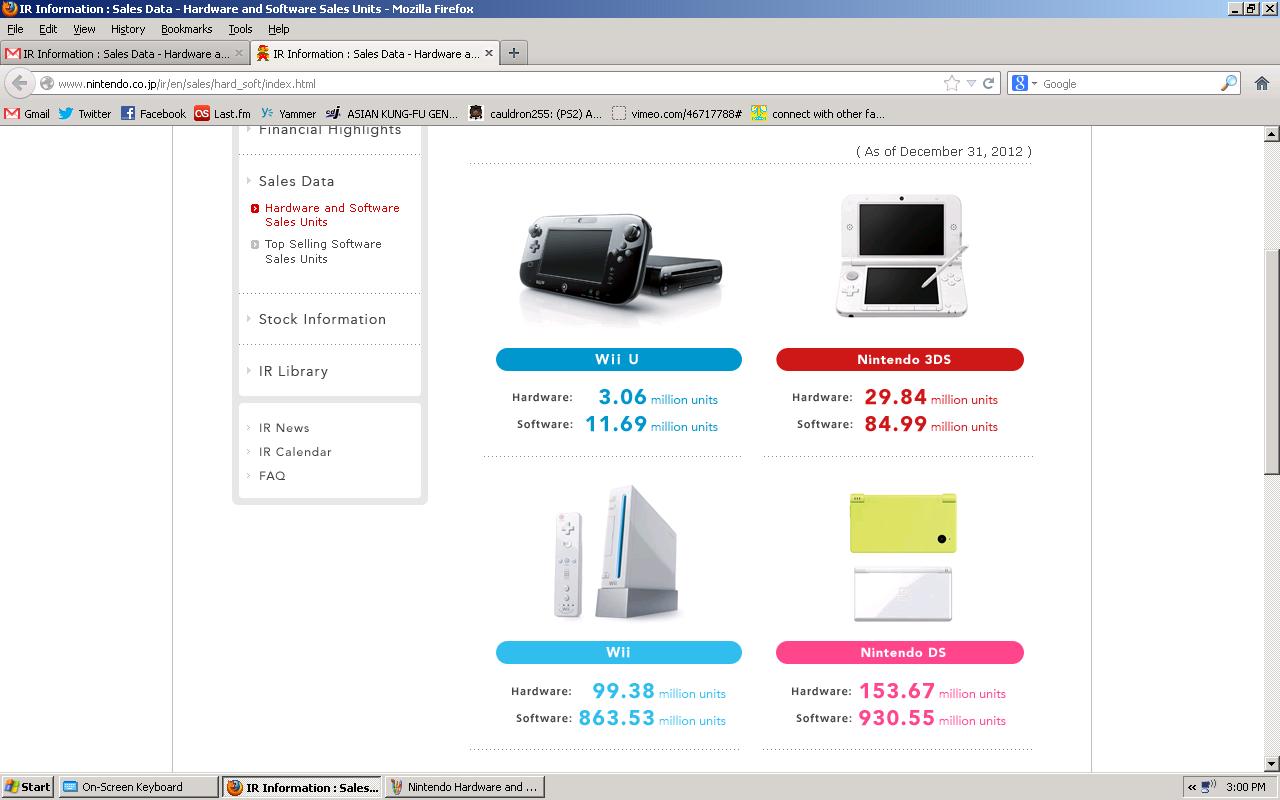This screenshot has height=800, width=1280.
Task: Open Top Selling Software Sales Units link
Action: click(x=322, y=251)
